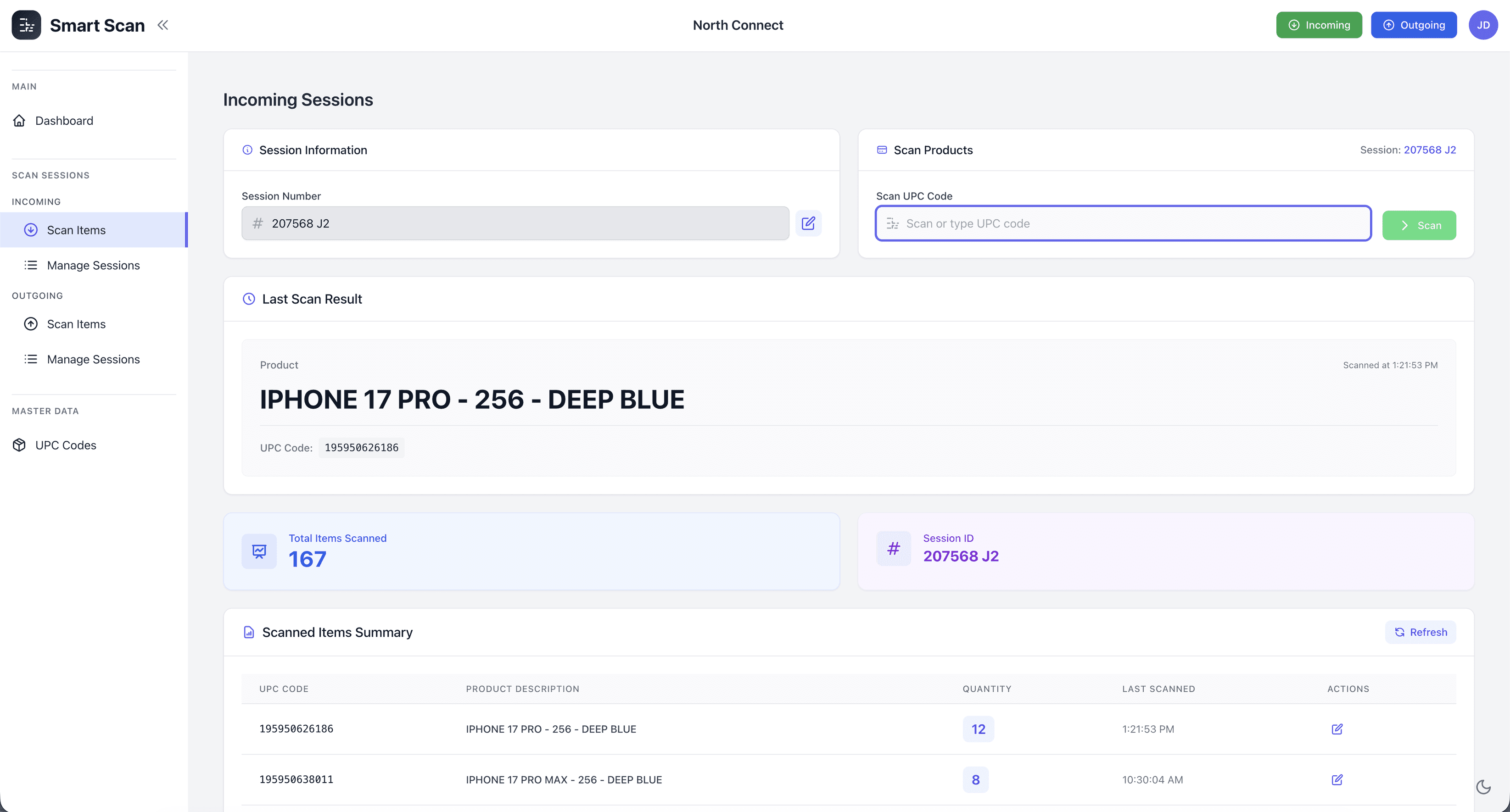Toggle dark mode moon icon
The height and width of the screenshot is (812, 1510).
tap(1483, 787)
